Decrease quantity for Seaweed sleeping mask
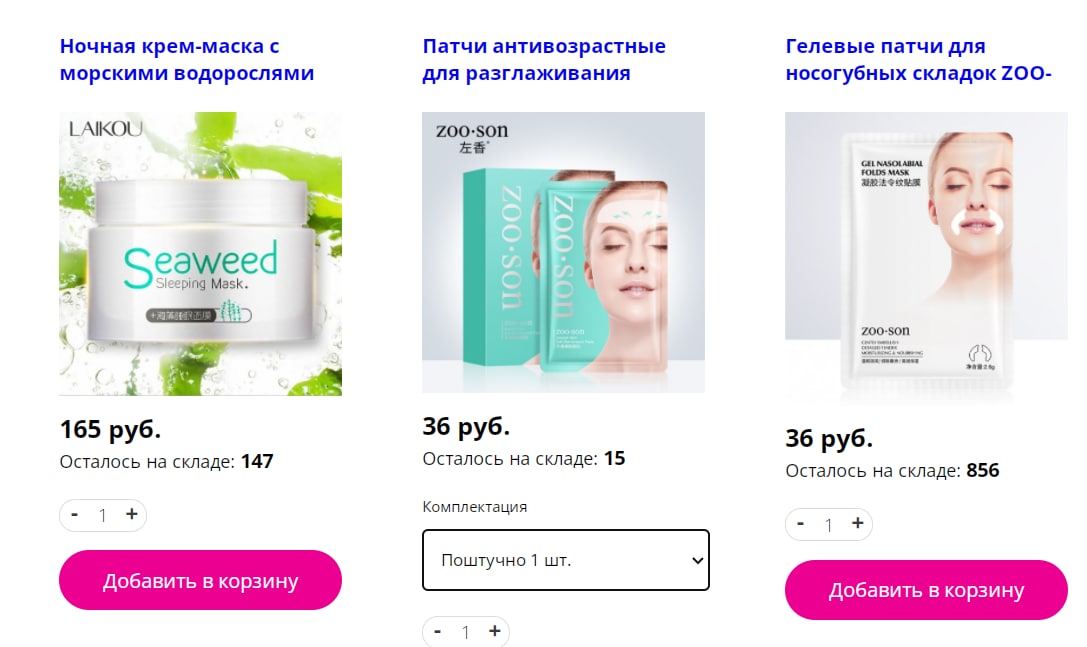Viewport: 1087px width, 647px height. tap(75, 515)
